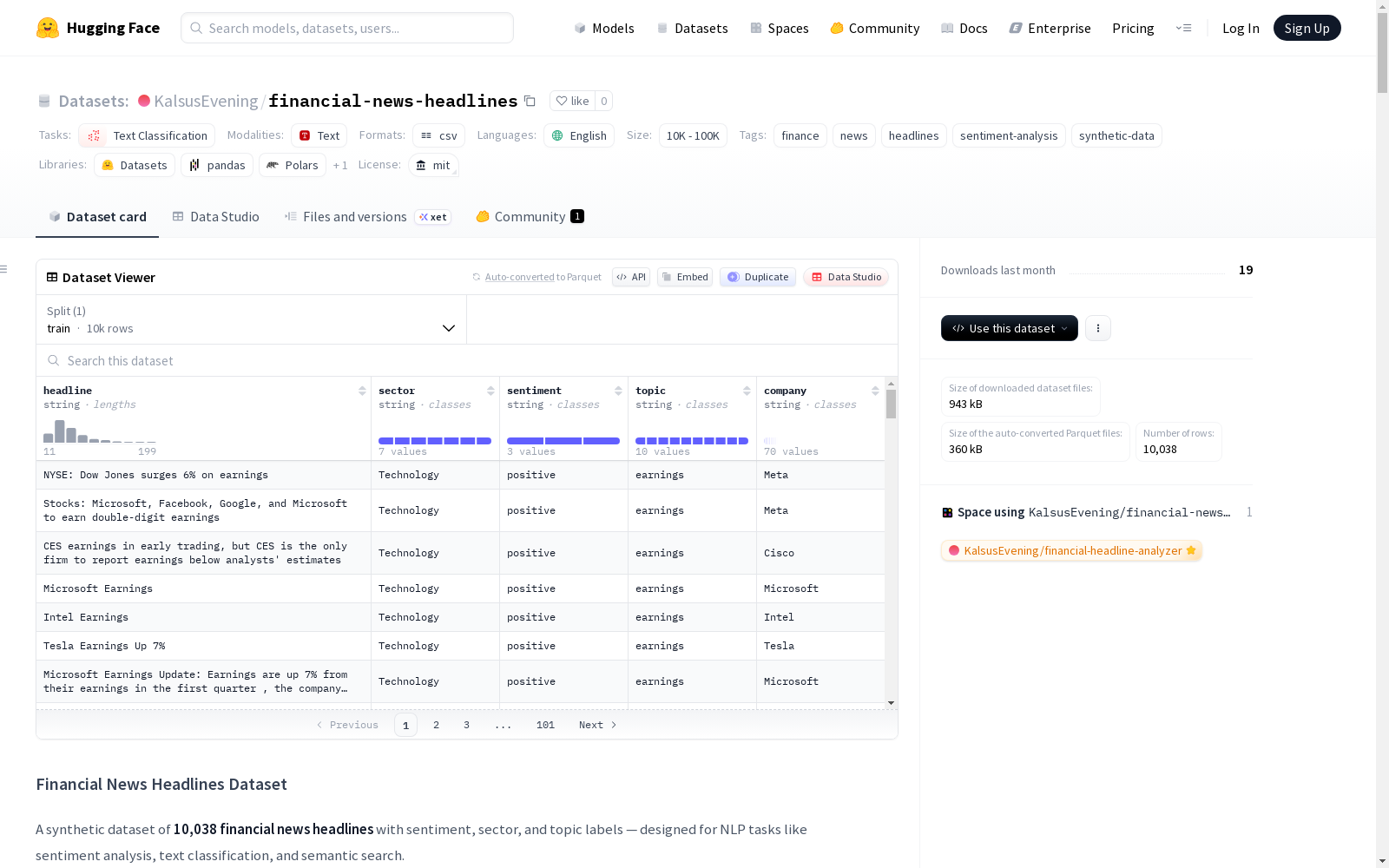Open the KalsusEvening profile link
Image resolution: width=1389 pixels, height=868 pixels.
206,101
